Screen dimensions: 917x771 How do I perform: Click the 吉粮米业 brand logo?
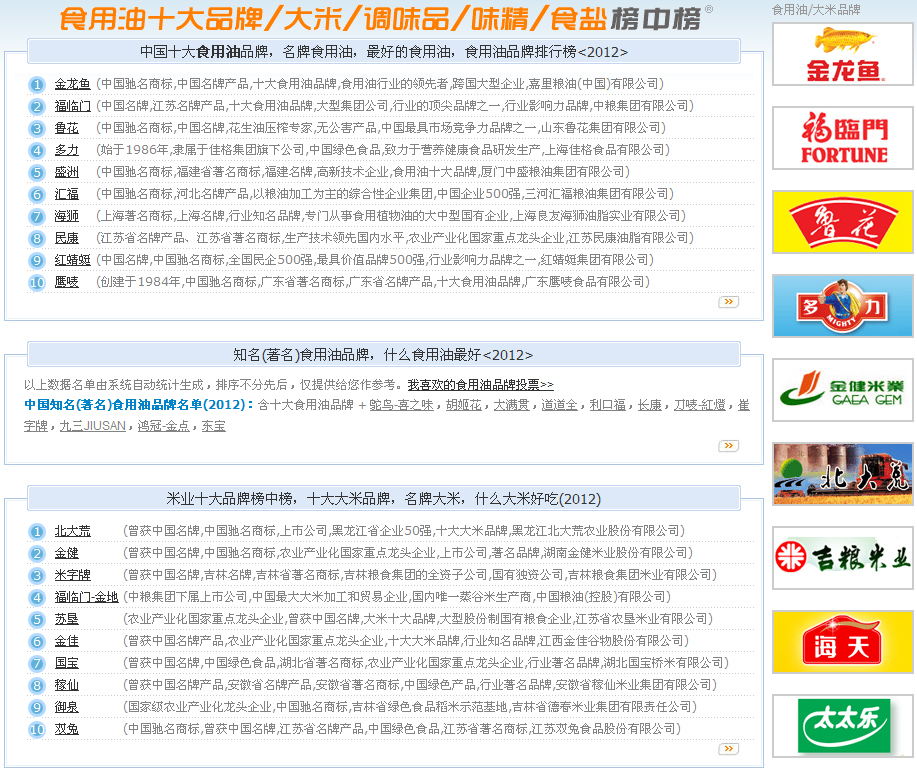tap(843, 558)
